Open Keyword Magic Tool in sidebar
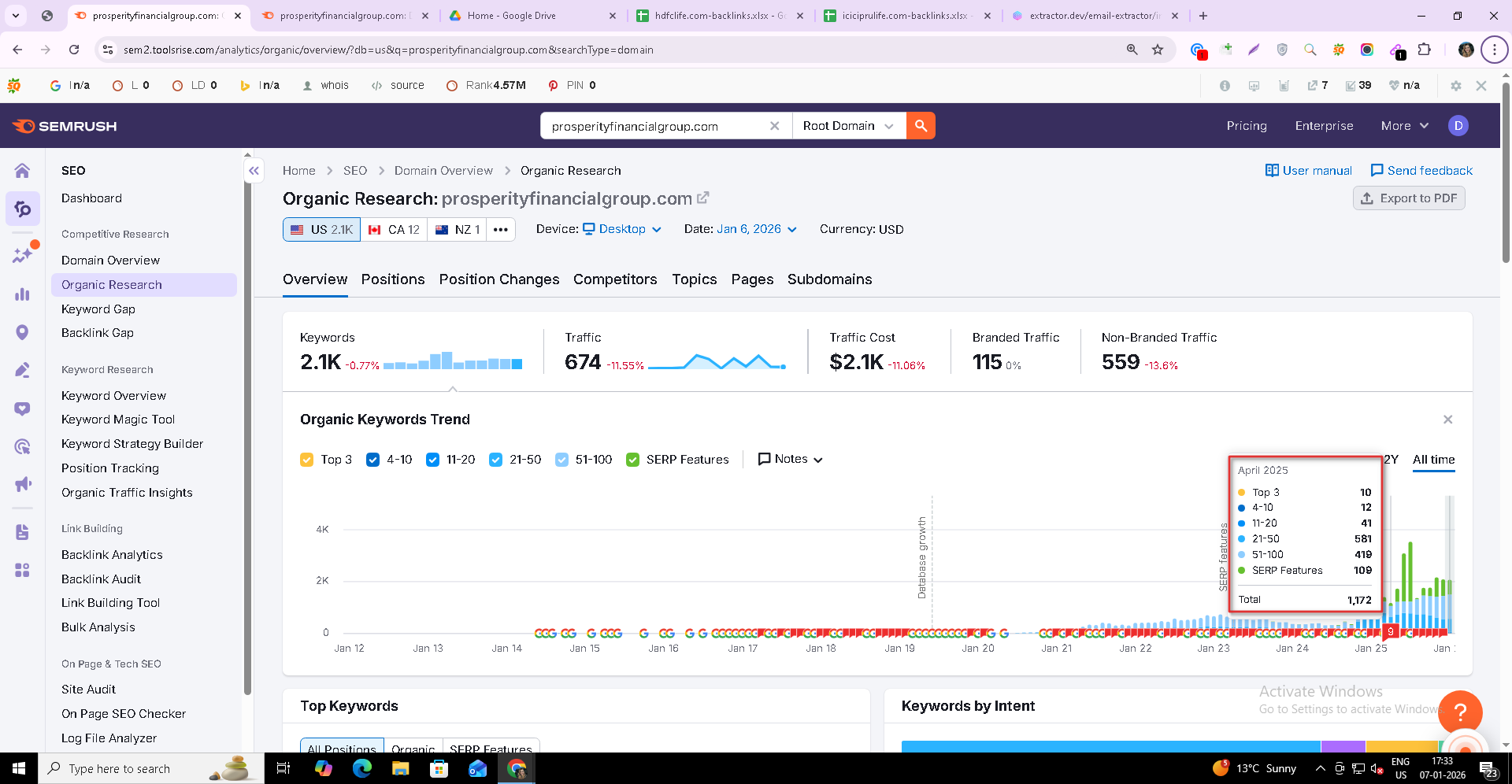 click(x=118, y=420)
